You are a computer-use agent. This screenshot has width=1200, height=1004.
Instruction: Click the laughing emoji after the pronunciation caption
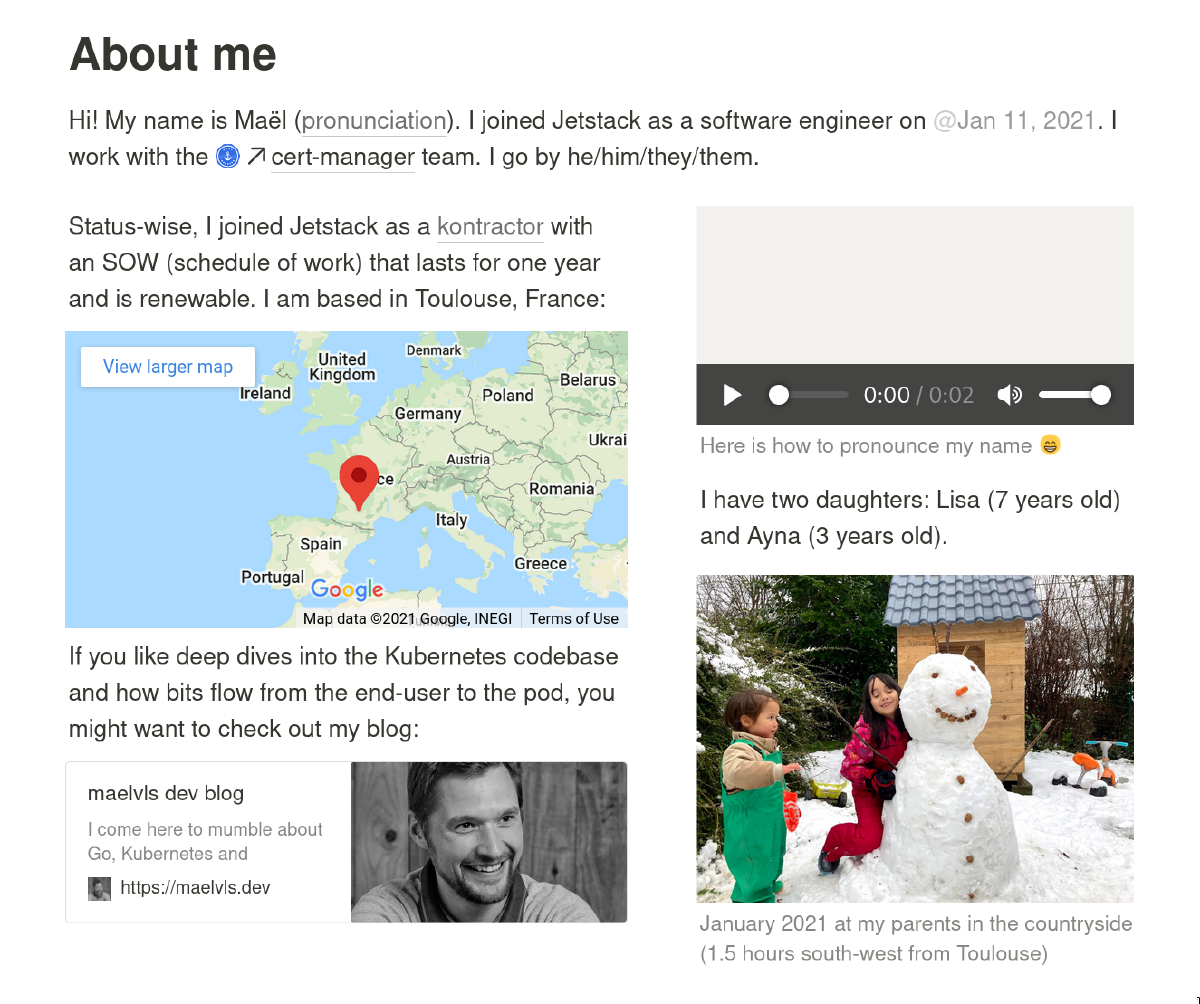coord(1048,445)
